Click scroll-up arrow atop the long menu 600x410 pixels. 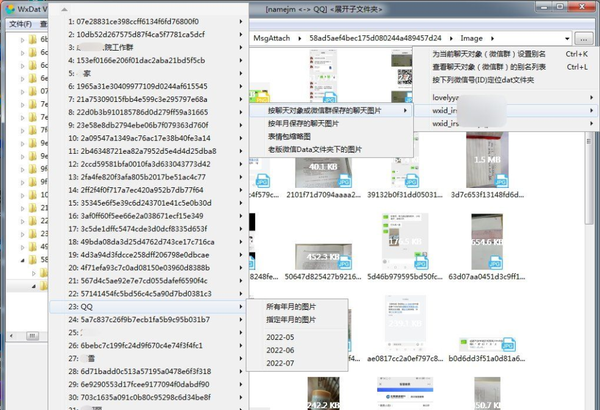pyautogui.click(x=64, y=9)
